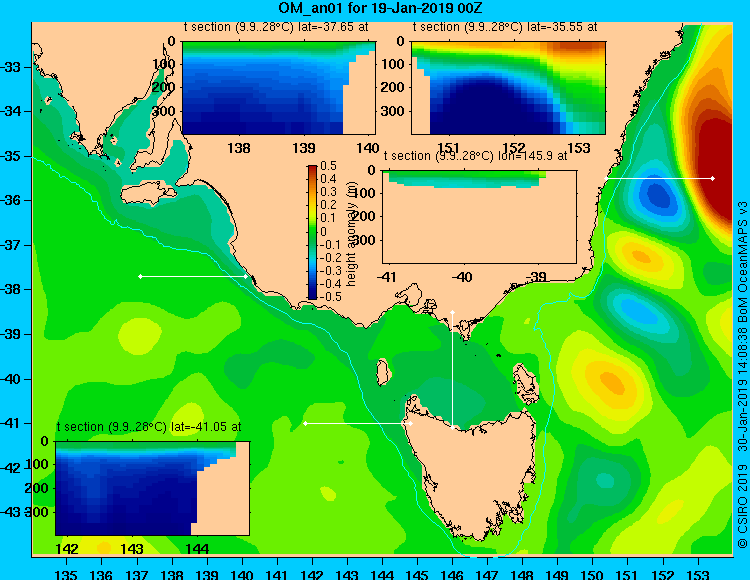Click the orange eddy east of Flinders Island
This screenshot has height=580, width=750.
tap(612, 382)
